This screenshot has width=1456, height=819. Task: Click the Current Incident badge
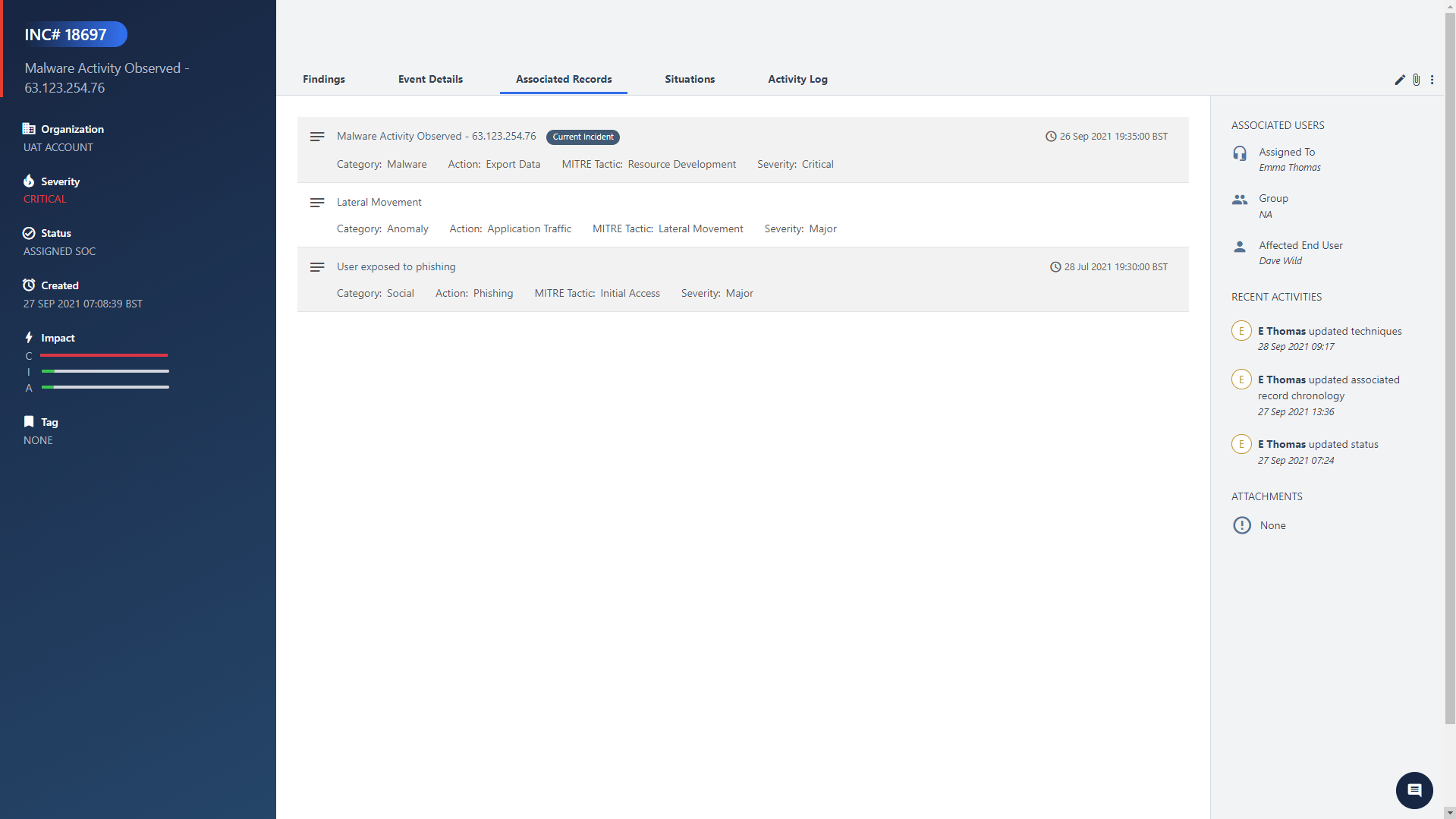click(x=583, y=137)
